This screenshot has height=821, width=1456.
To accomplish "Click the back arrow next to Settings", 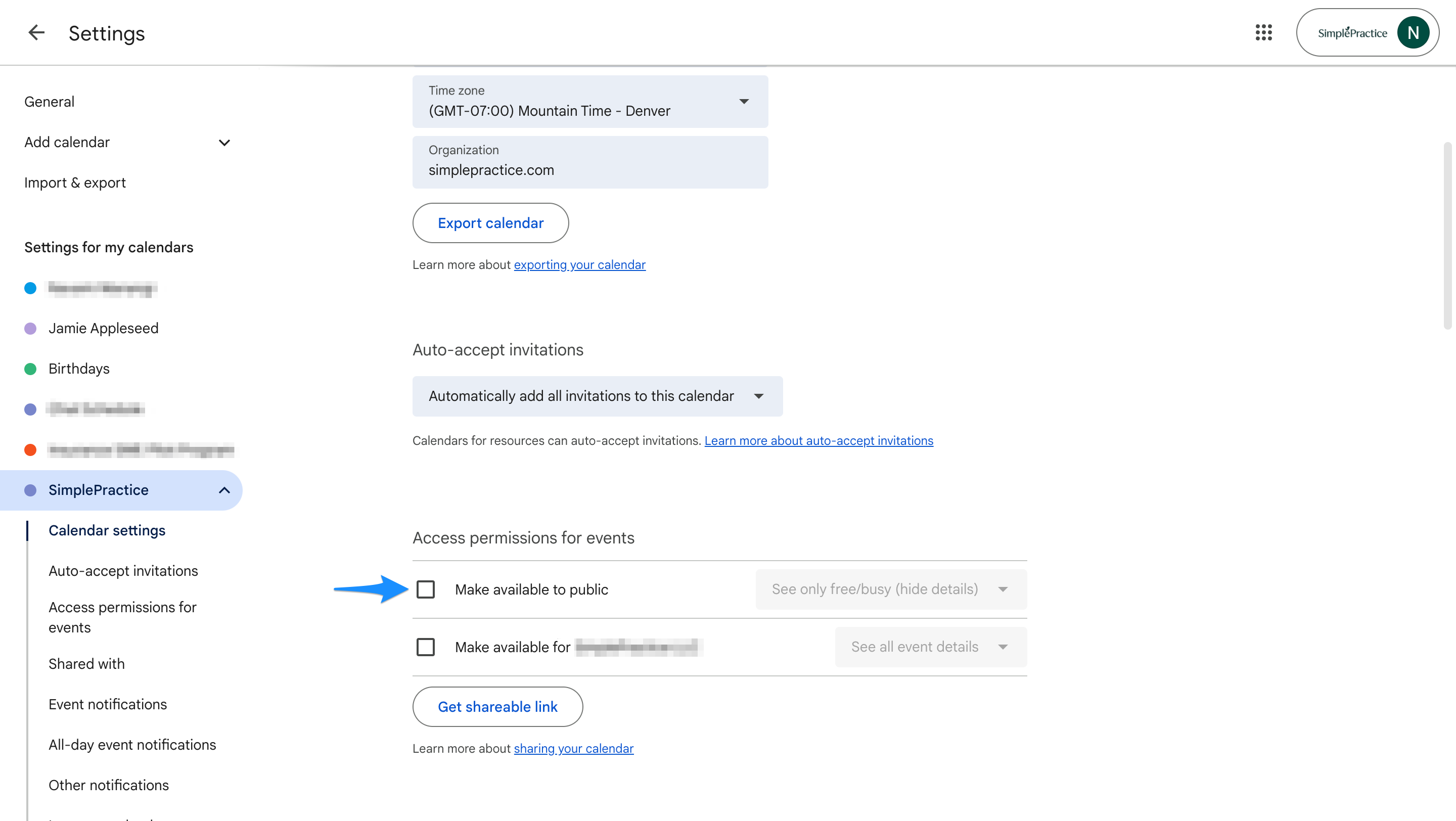I will point(36,33).
